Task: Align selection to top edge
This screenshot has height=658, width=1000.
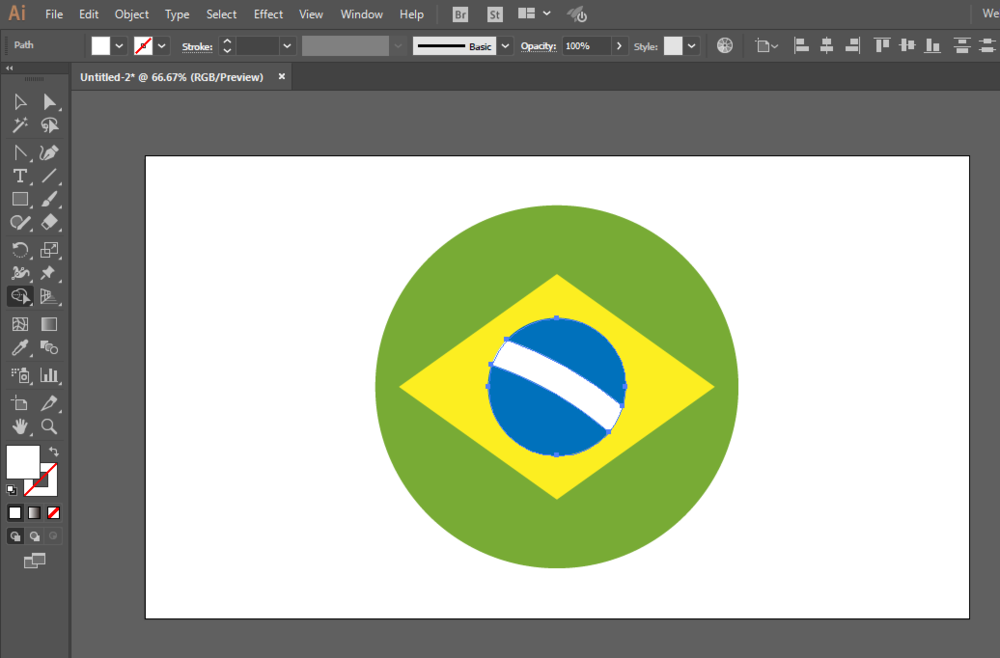Action: pyautogui.click(x=882, y=46)
